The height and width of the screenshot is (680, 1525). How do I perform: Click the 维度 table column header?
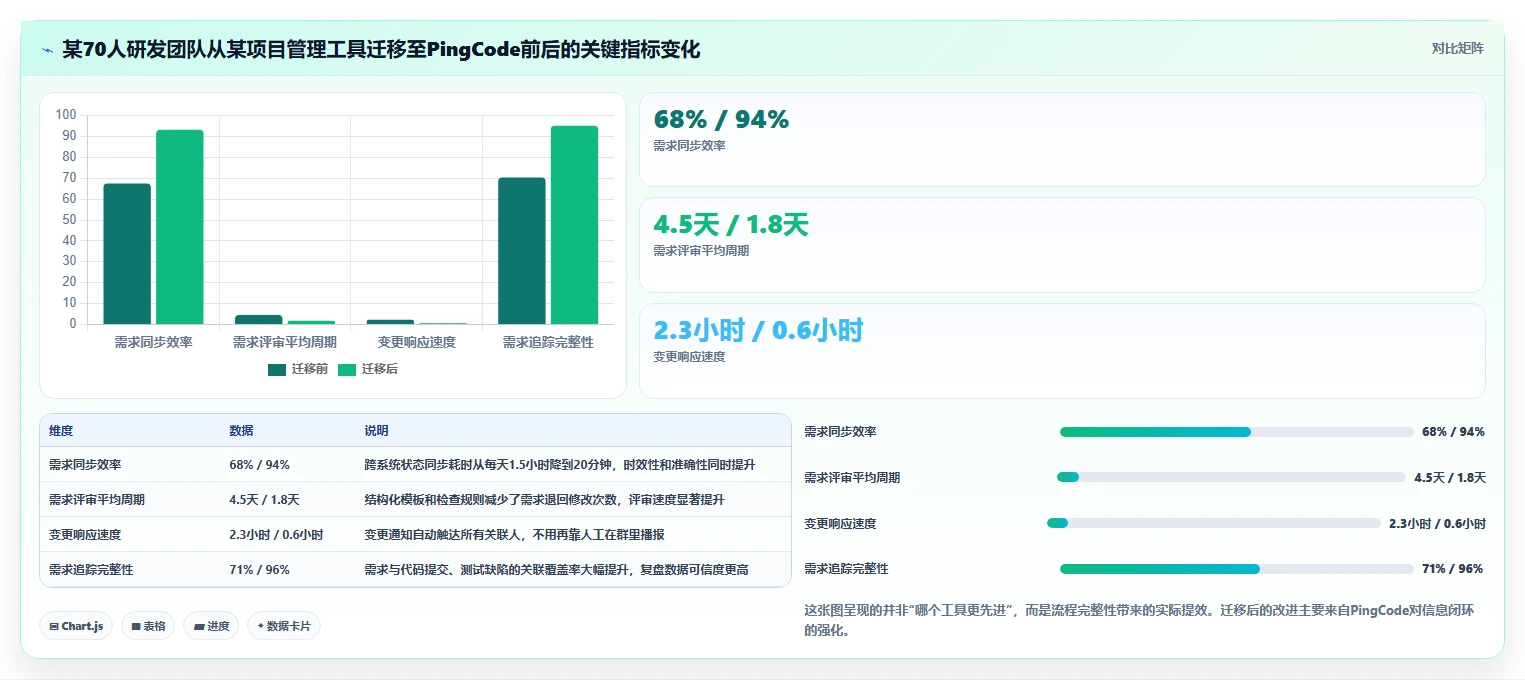[61, 431]
